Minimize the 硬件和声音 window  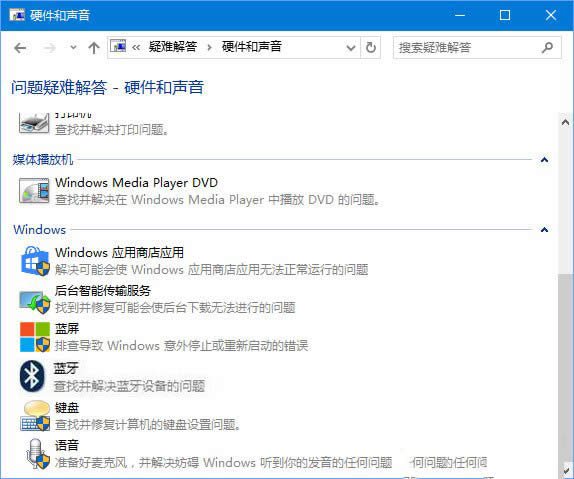[x=459, y=15]
